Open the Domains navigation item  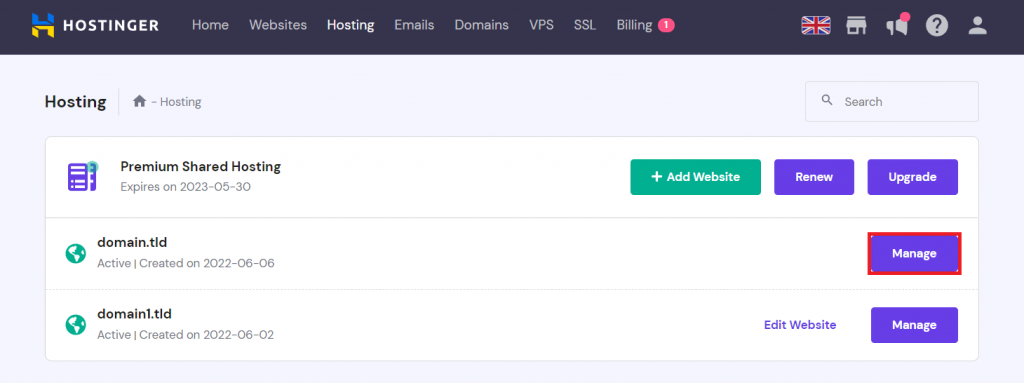pyautogui.click(x=481, y=25)
